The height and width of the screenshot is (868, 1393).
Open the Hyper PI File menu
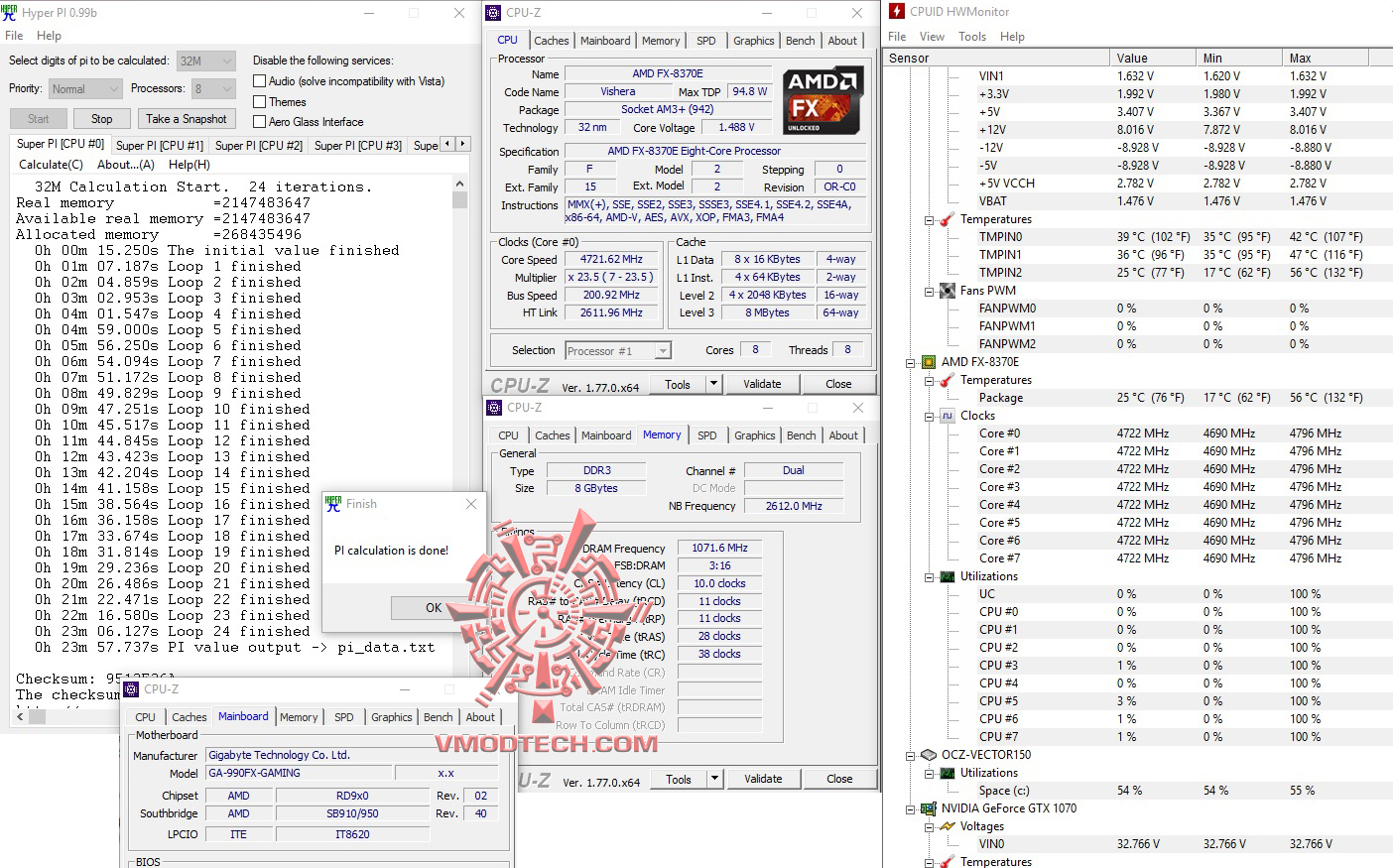point(14,36)
